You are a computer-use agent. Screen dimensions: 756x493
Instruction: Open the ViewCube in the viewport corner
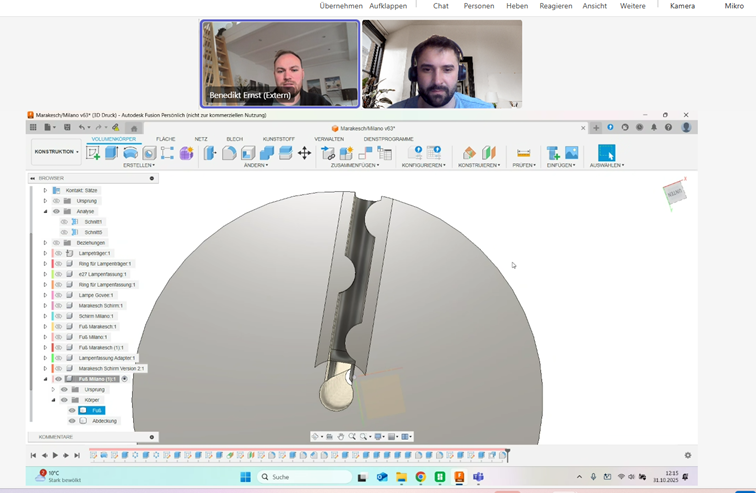pyautogui.click(x=675, y=193)
